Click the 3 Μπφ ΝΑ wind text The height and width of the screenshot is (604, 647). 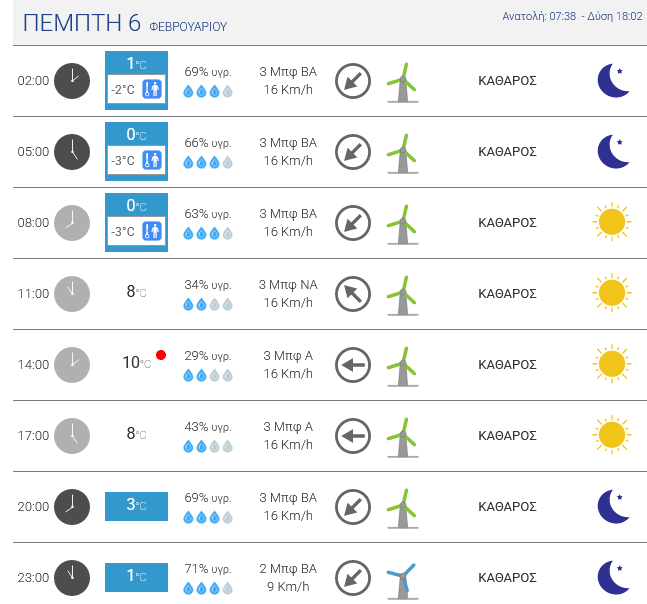(288, 285)
